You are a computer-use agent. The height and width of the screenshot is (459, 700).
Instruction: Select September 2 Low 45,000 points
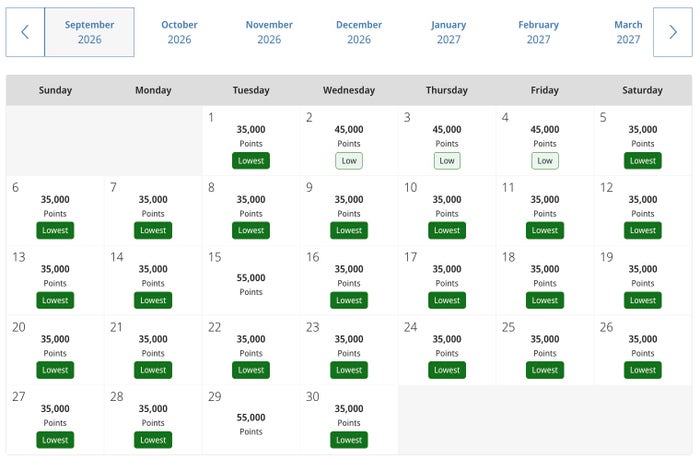point(349,141)
